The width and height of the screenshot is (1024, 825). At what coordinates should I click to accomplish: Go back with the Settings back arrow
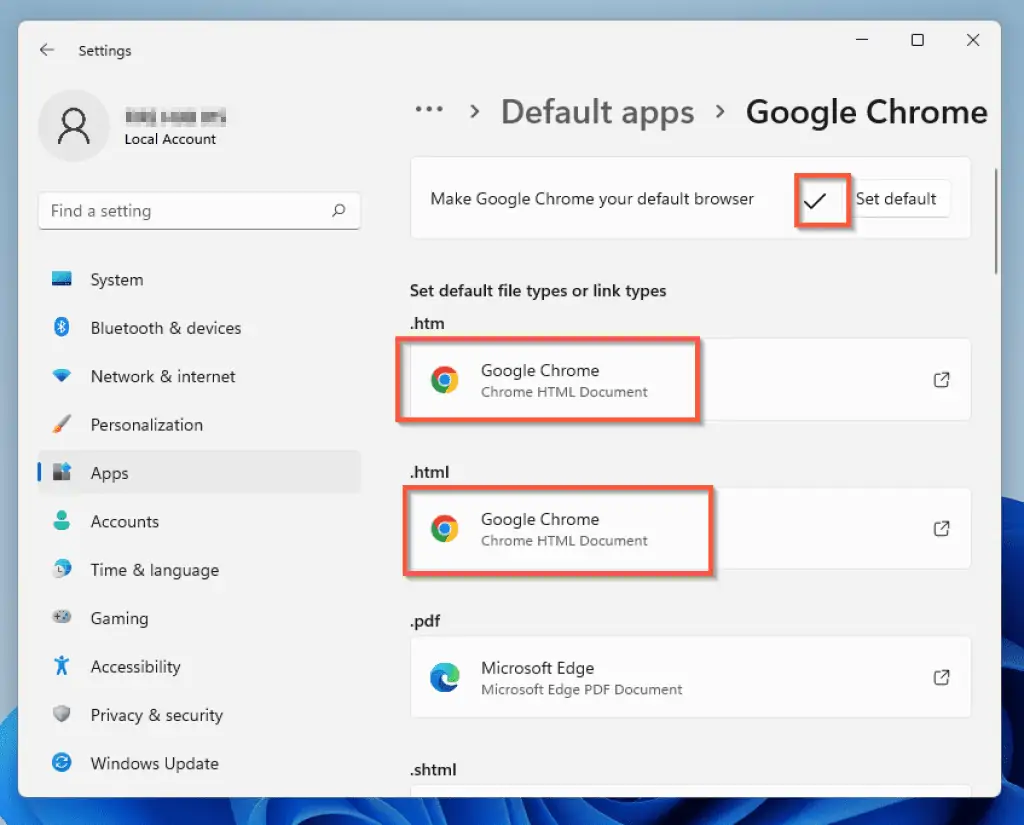click(x=47, y=50)
